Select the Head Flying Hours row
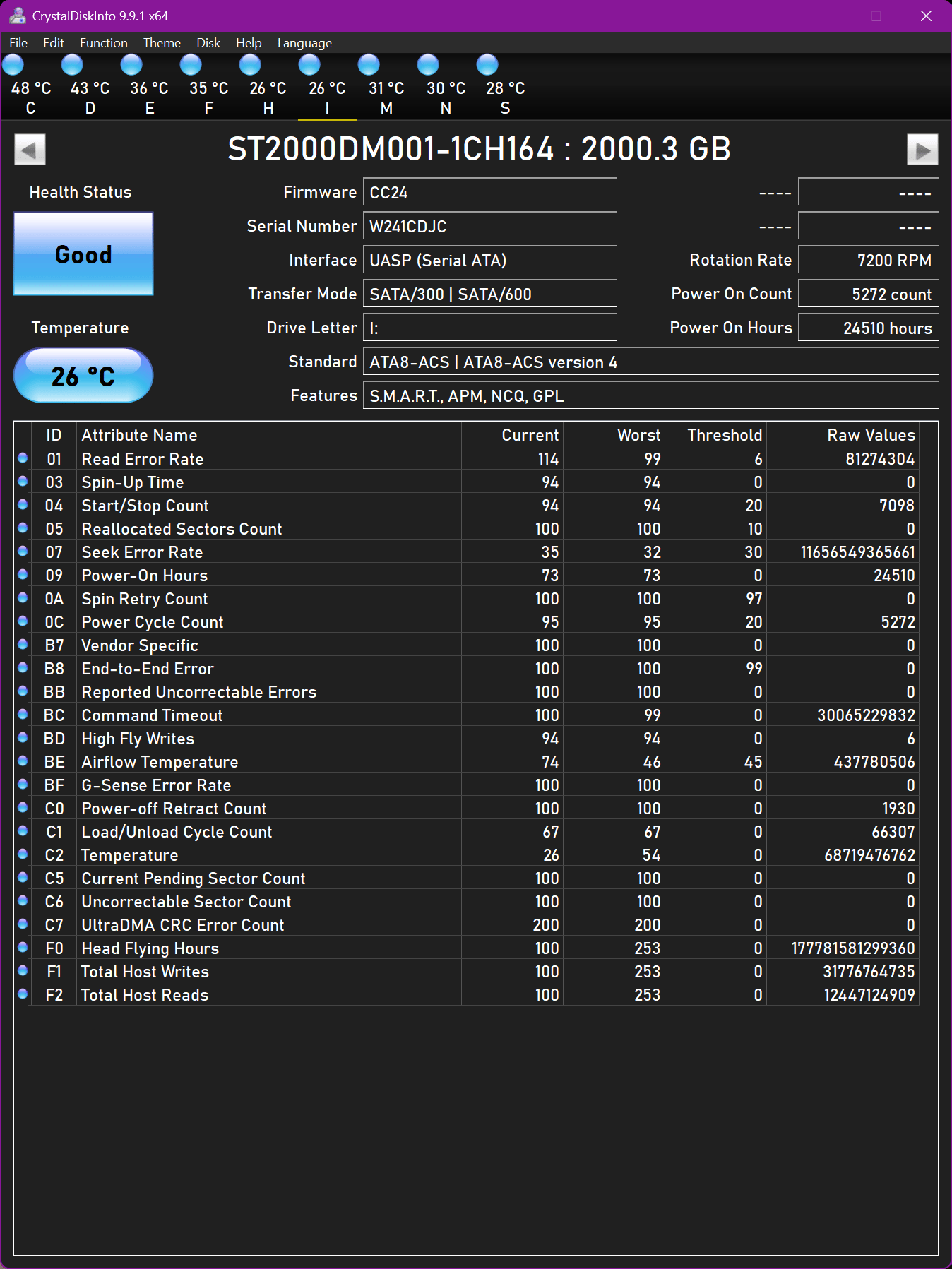952x1269 pixels. pos(466,948)
